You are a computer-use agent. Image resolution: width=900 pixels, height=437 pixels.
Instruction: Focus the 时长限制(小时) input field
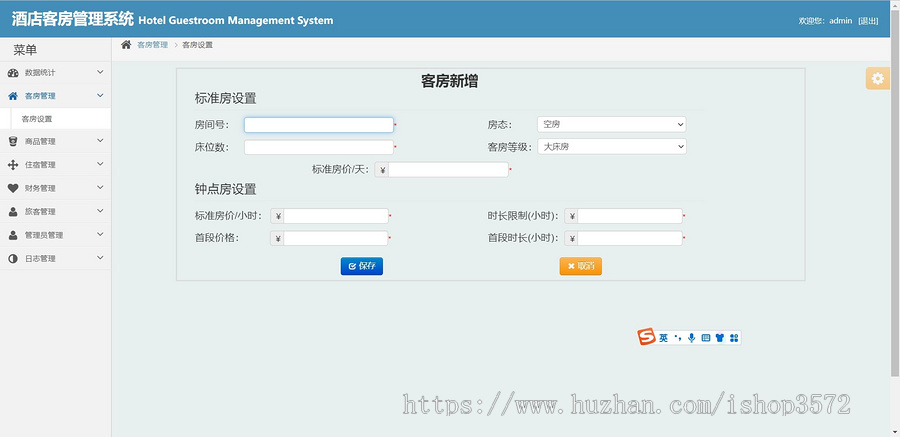[630, 216]
